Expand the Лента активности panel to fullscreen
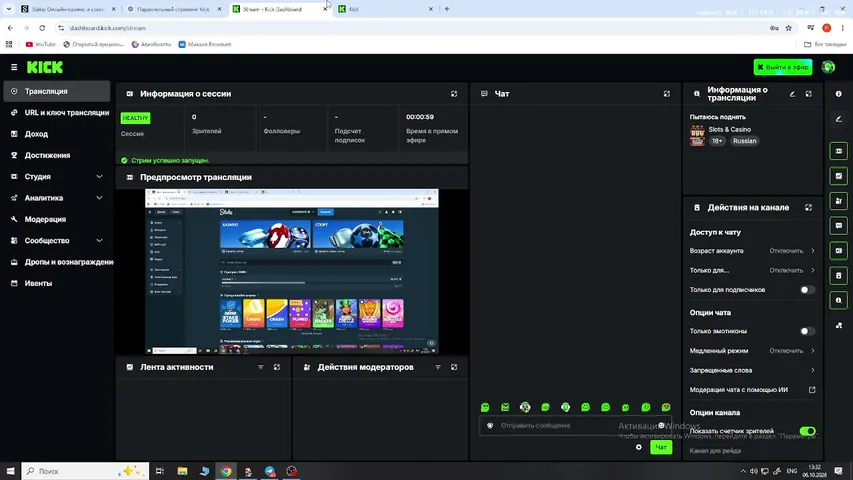Screen dimensions: 853x480 pos(277,367)
